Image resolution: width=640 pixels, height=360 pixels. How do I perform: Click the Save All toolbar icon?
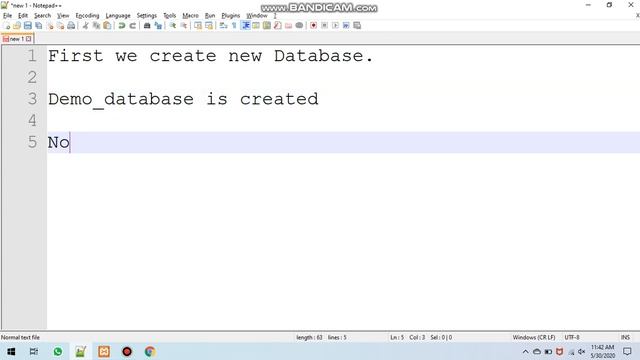coord(38,26)
